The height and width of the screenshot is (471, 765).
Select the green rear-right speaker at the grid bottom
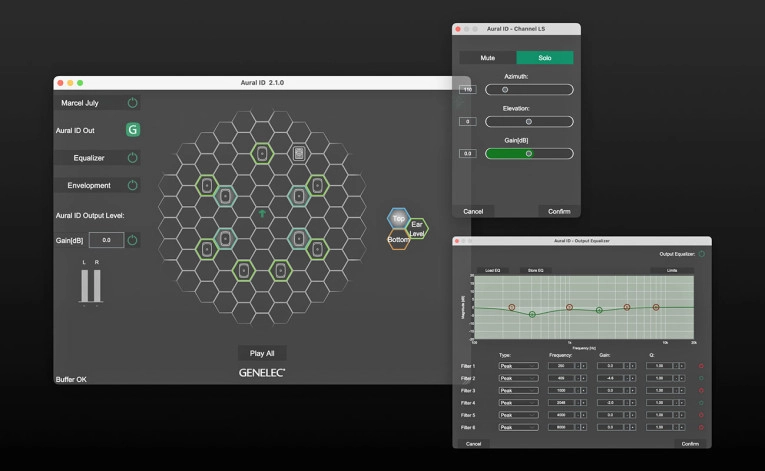click(x=281, y=270)
